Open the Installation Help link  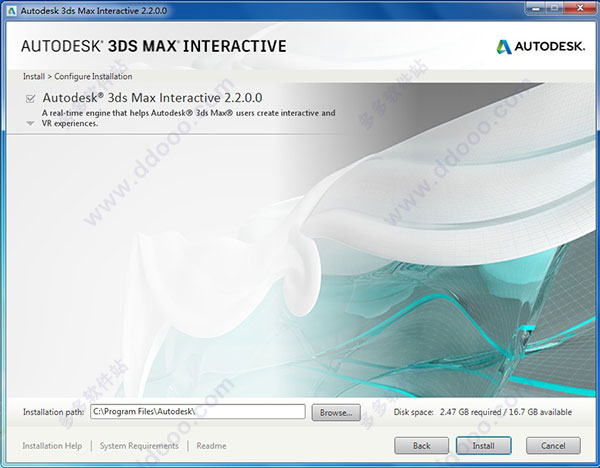point(52,446)
